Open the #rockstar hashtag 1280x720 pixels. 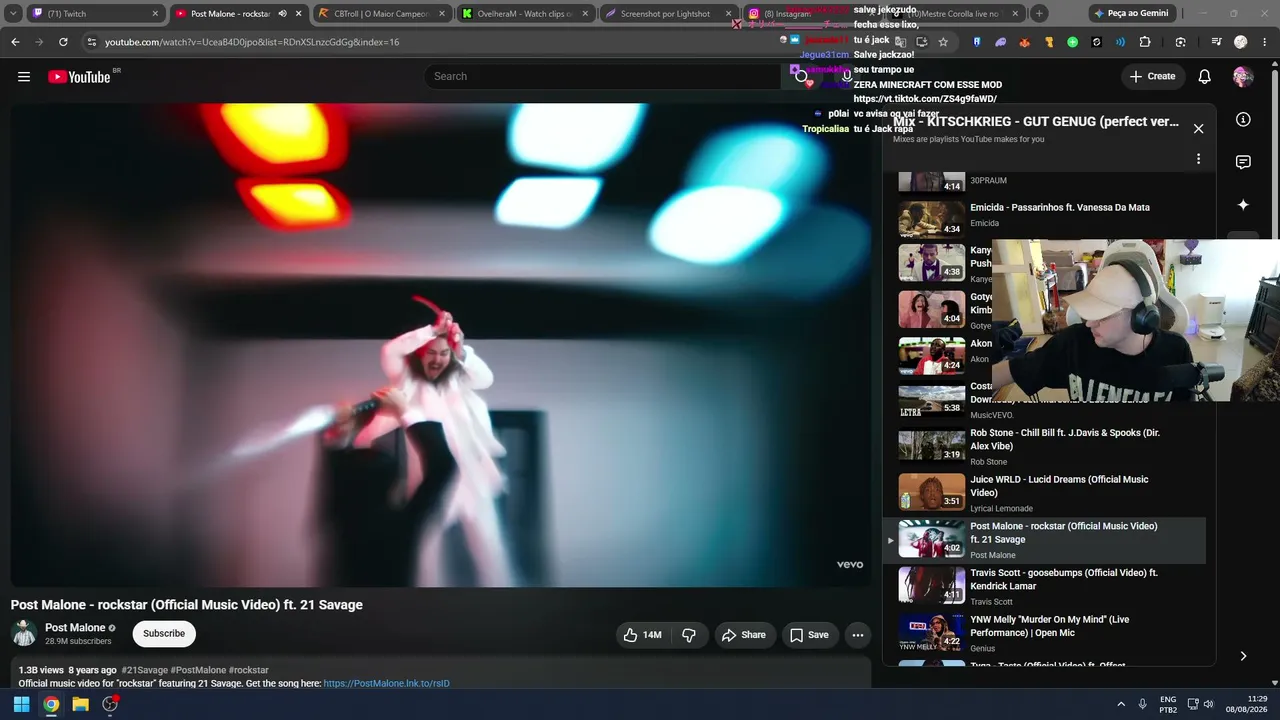249,670
